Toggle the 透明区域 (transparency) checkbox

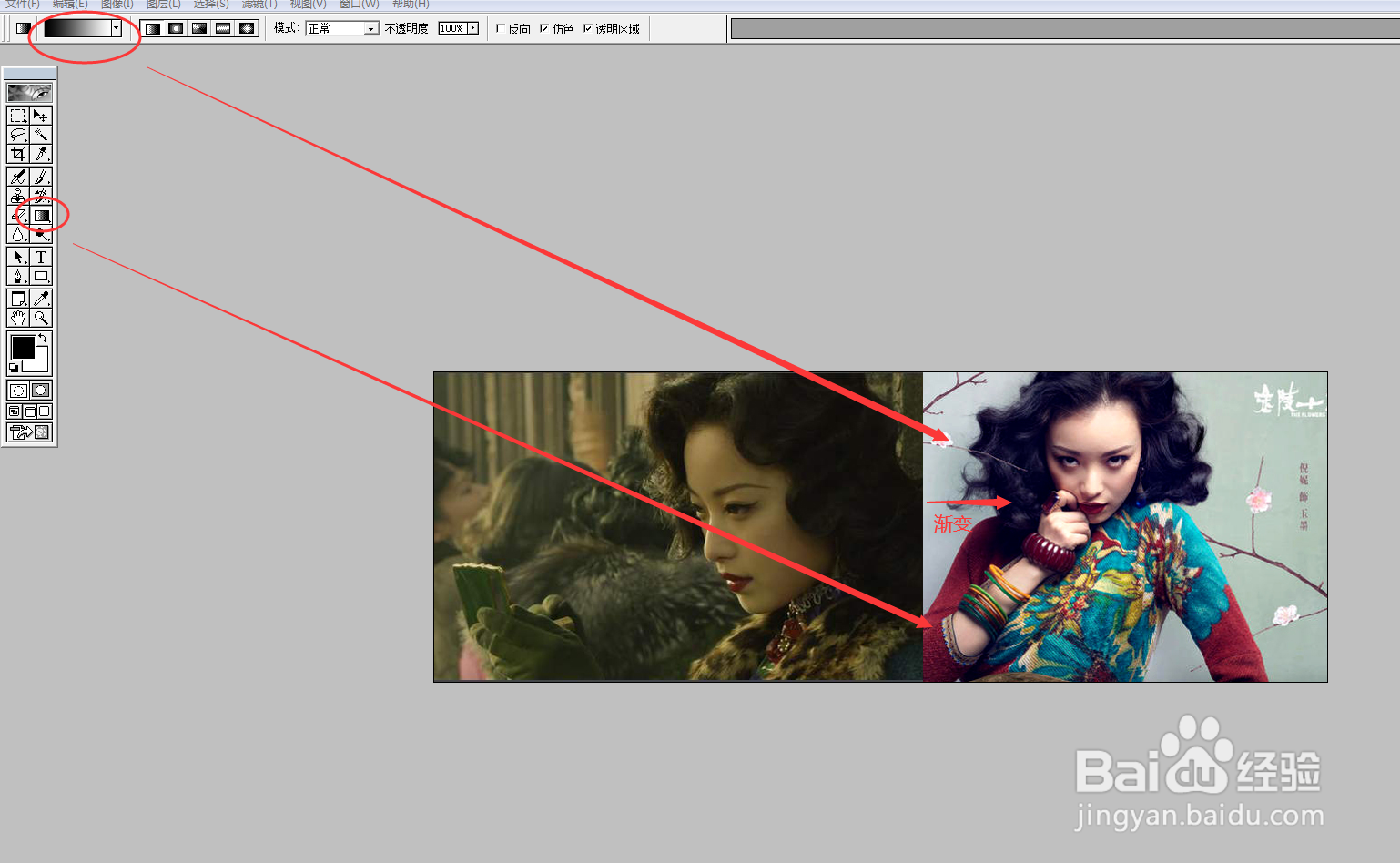click(x=588, y=28)
